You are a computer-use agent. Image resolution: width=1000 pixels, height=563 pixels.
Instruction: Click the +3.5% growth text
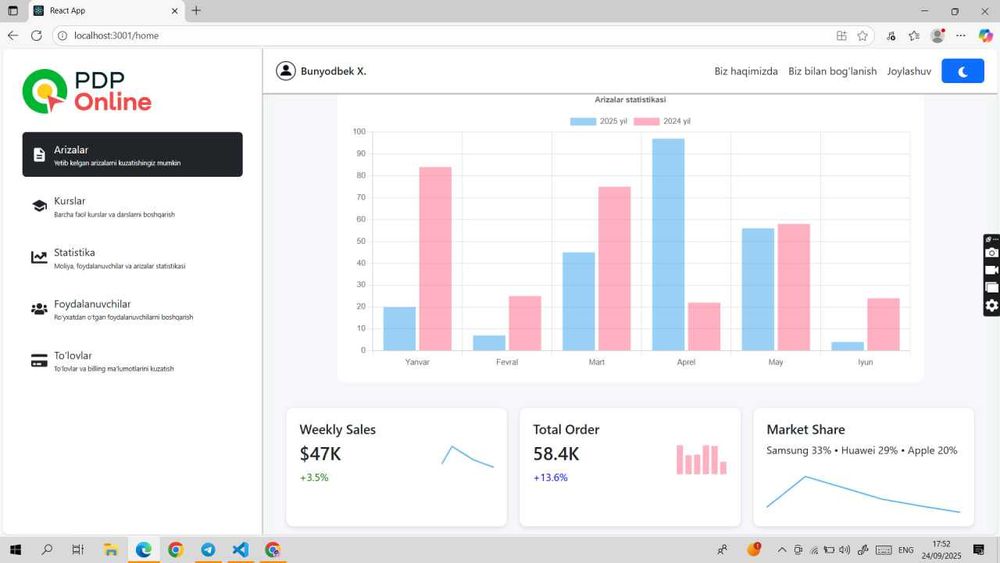pos(314,478)
